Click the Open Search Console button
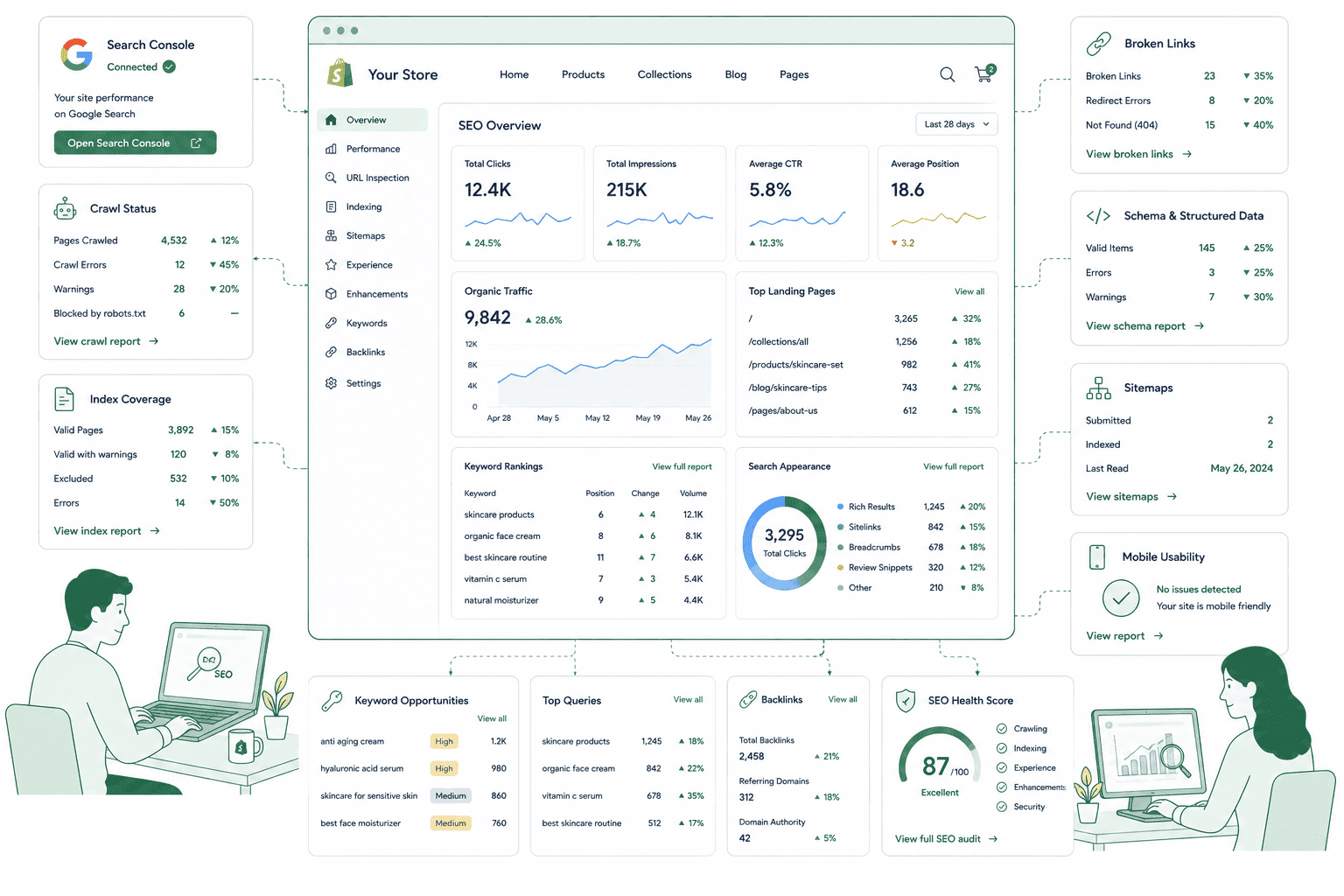 (135, 143)
